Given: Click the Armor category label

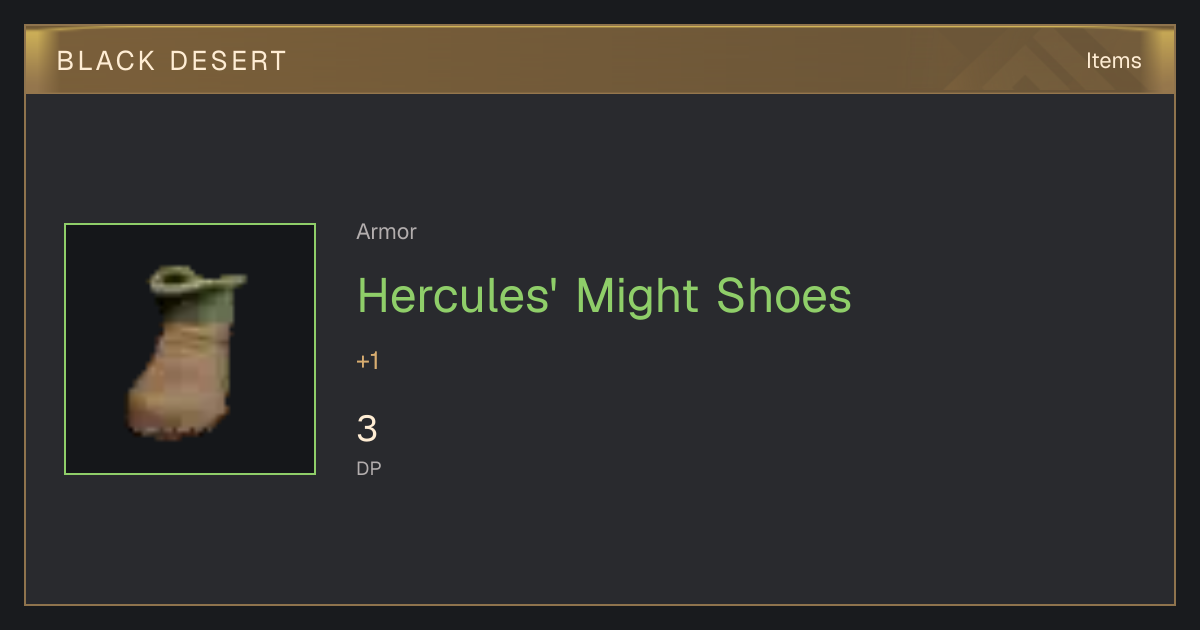Looking at the screenshot, I should (386, 232).
